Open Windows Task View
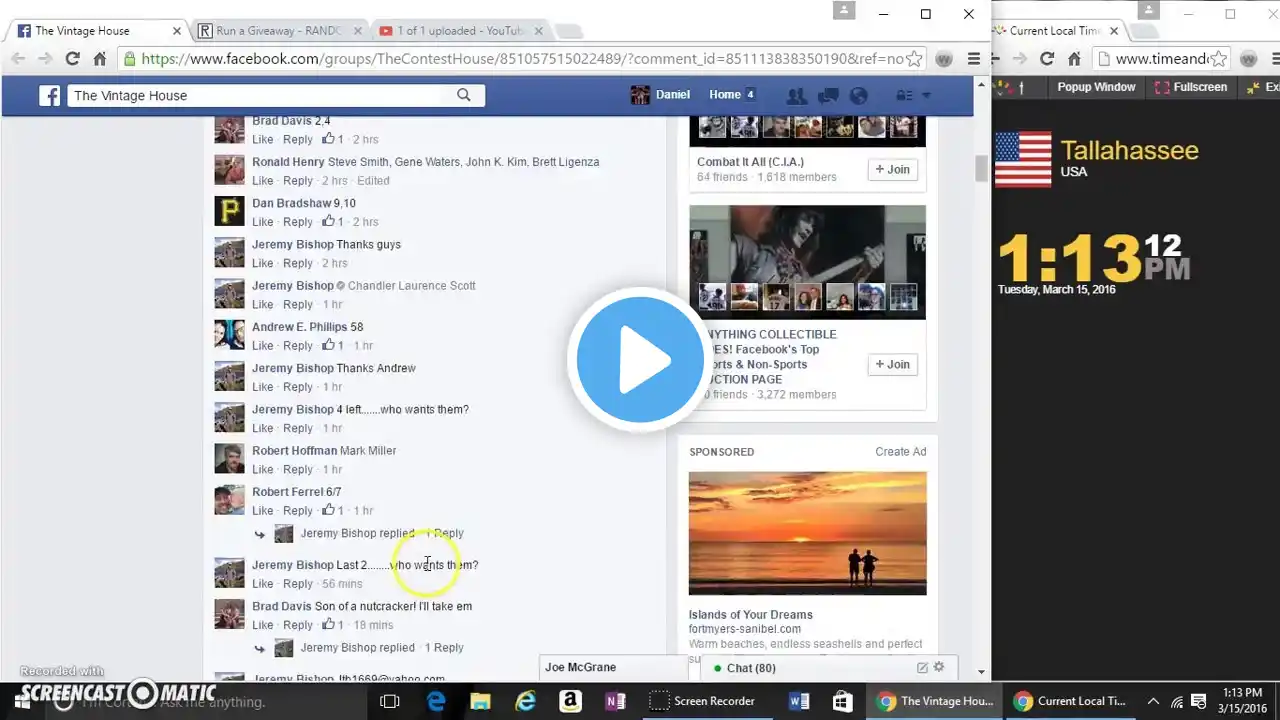 pyautogui.click(x=390, y=701)
